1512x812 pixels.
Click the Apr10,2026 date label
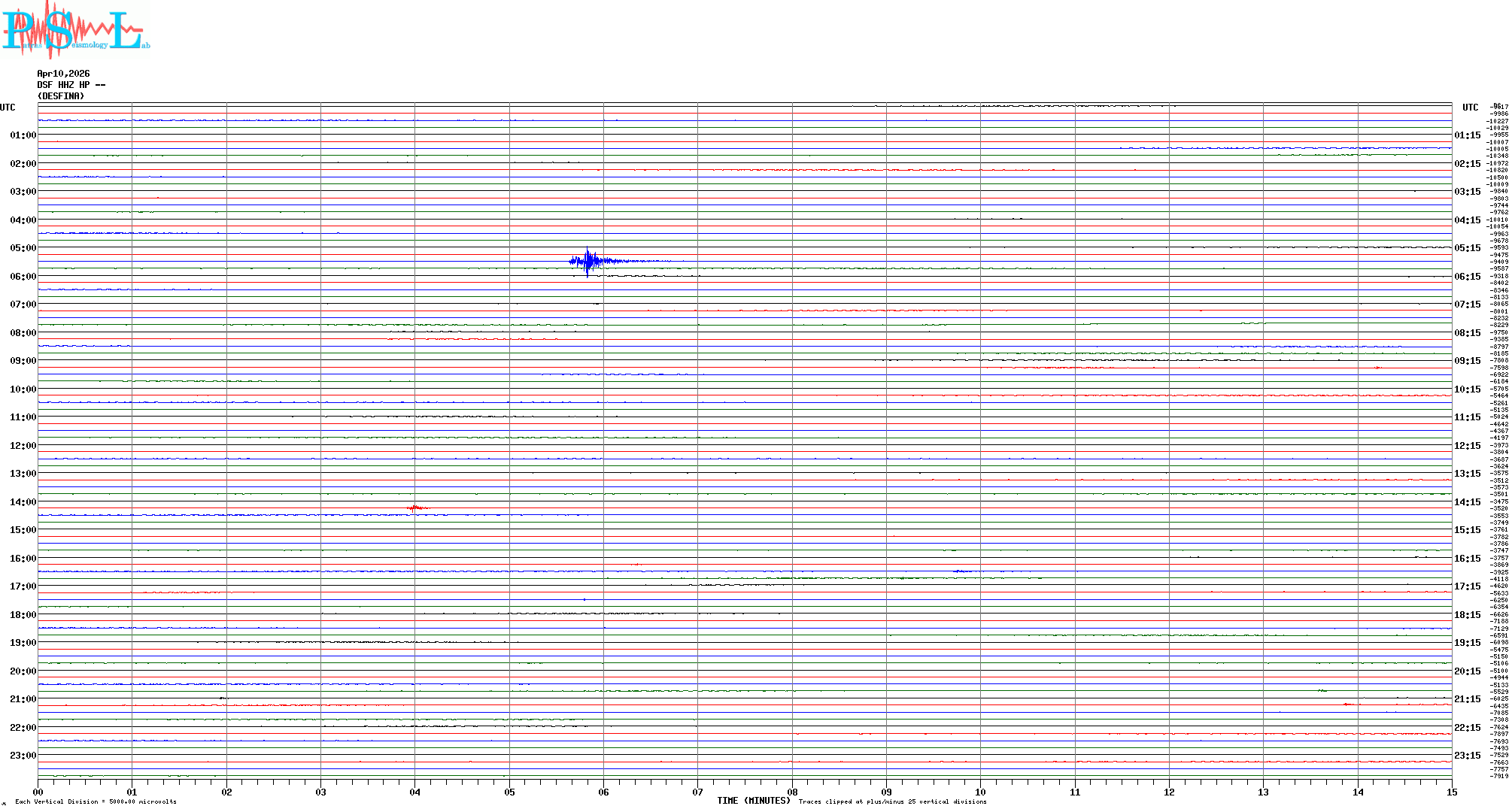click(63, 74)
